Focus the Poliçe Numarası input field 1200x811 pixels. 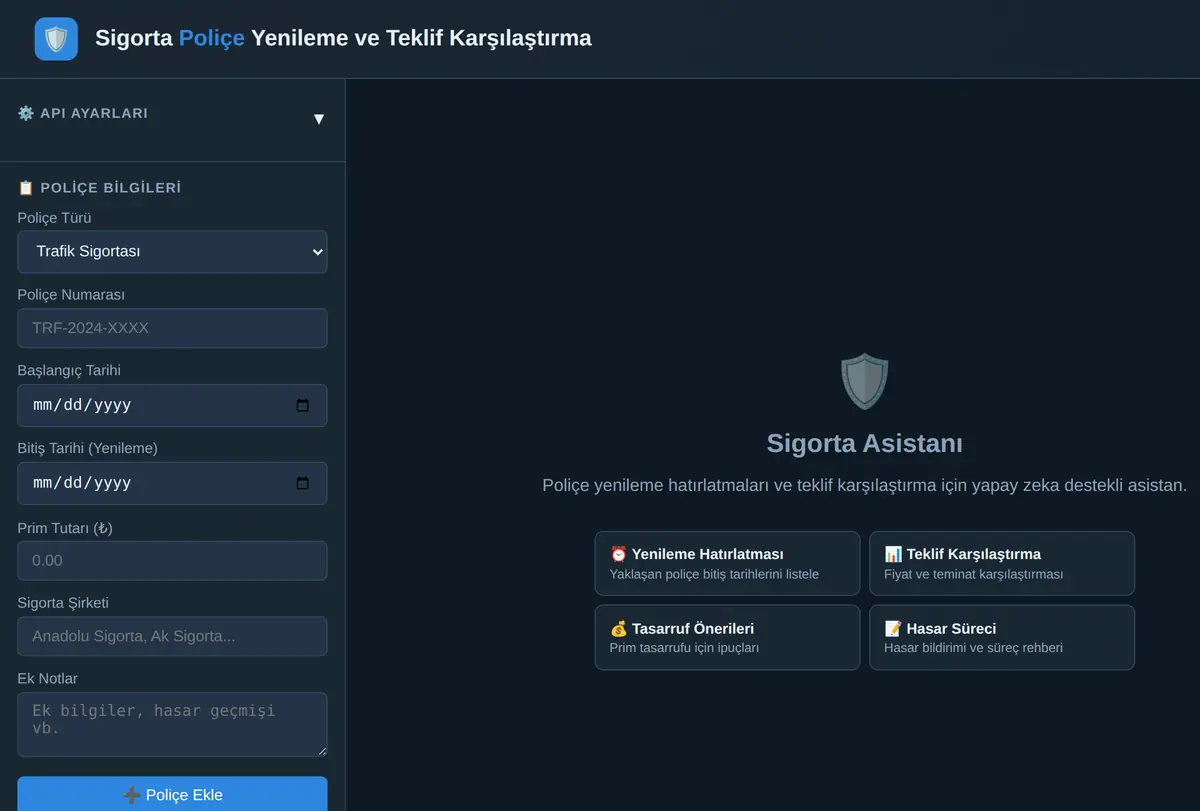click(x=172, y=328)
